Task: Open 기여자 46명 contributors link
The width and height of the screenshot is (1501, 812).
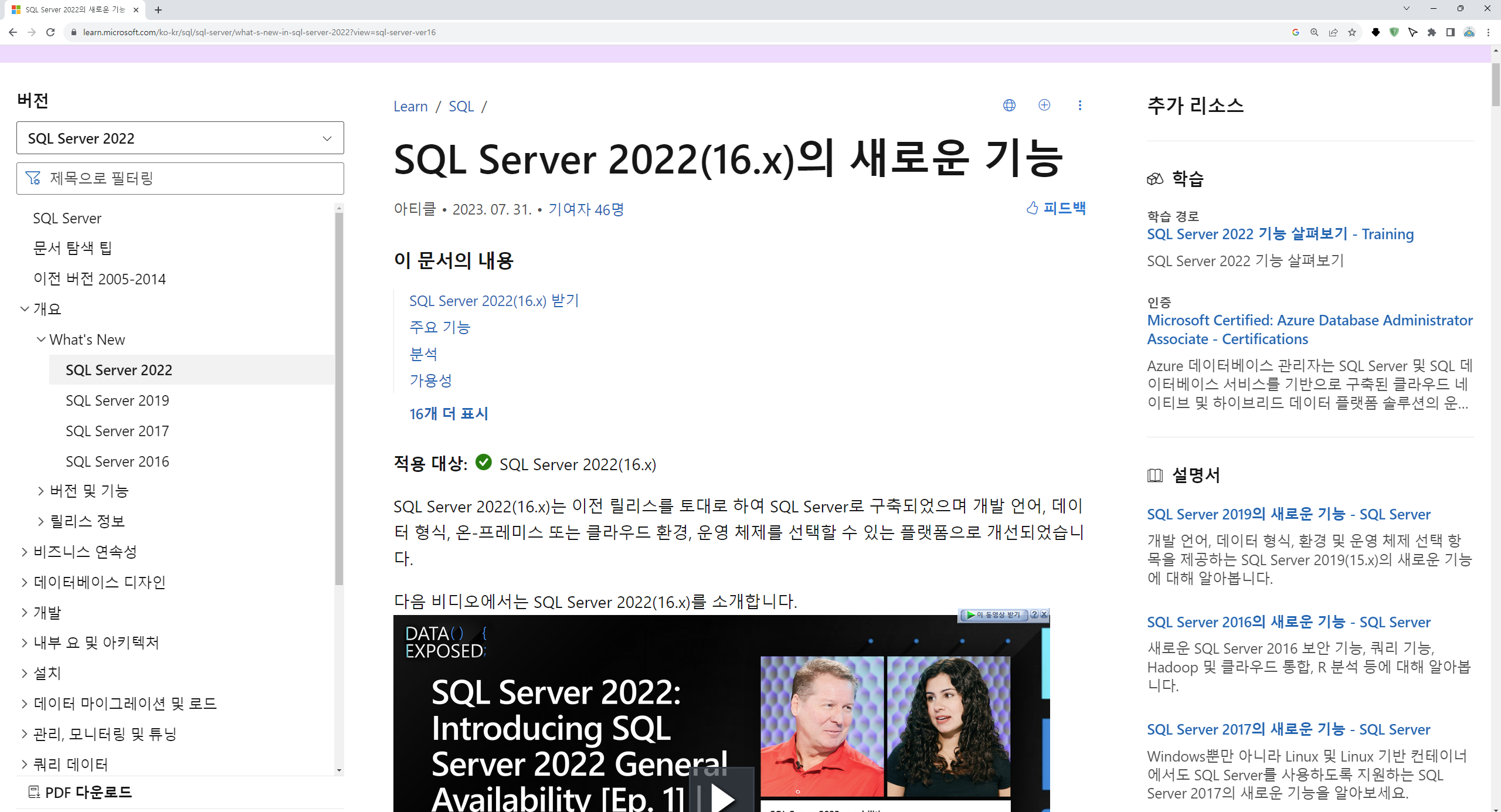Action: tap(586, 209)
